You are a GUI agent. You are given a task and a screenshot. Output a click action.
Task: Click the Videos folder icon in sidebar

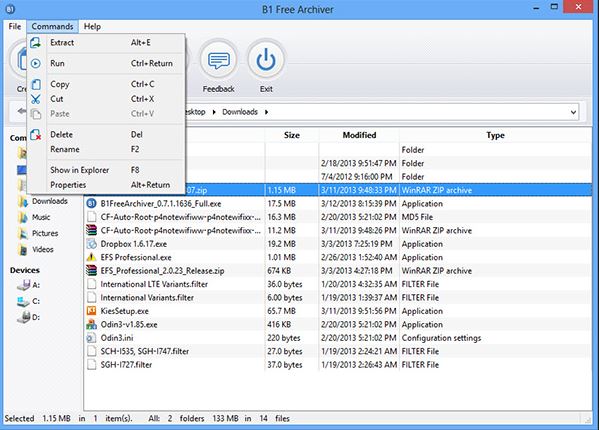click(23, 250)
